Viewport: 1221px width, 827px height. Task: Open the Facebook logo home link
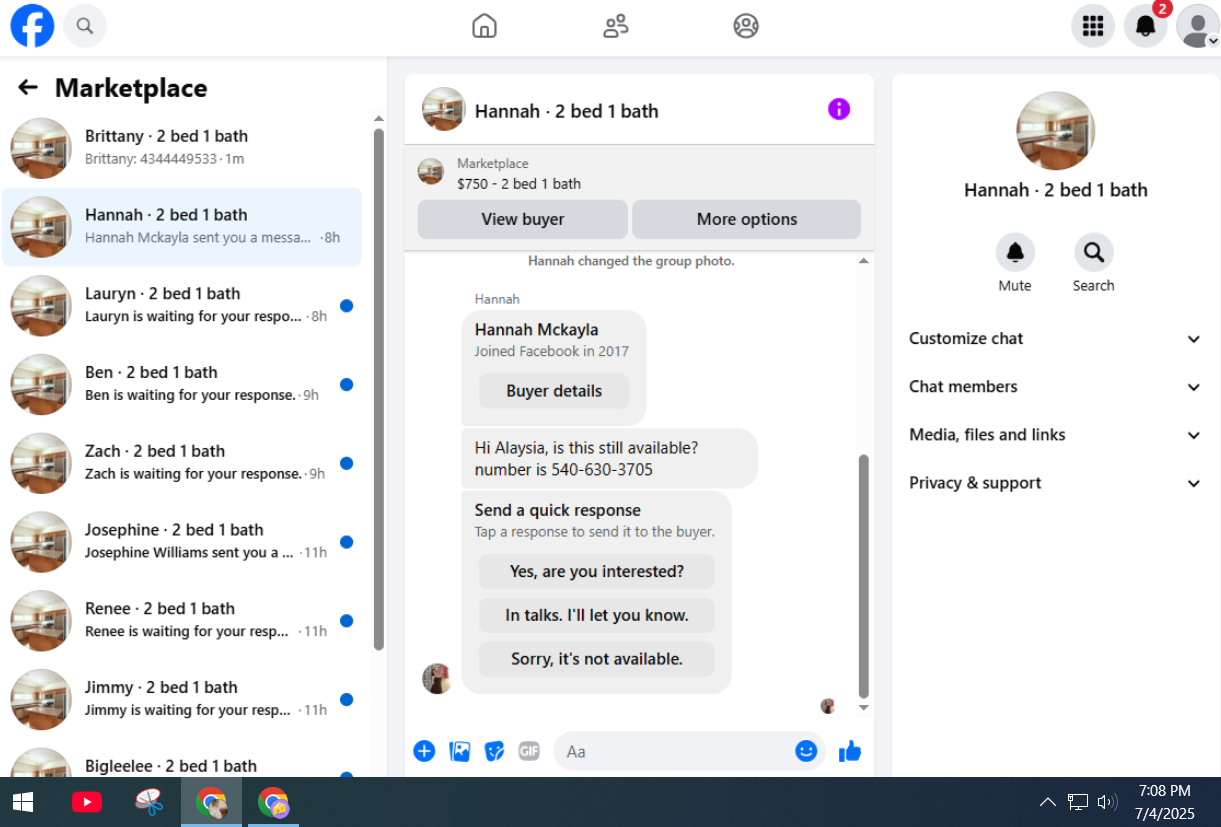32,26
